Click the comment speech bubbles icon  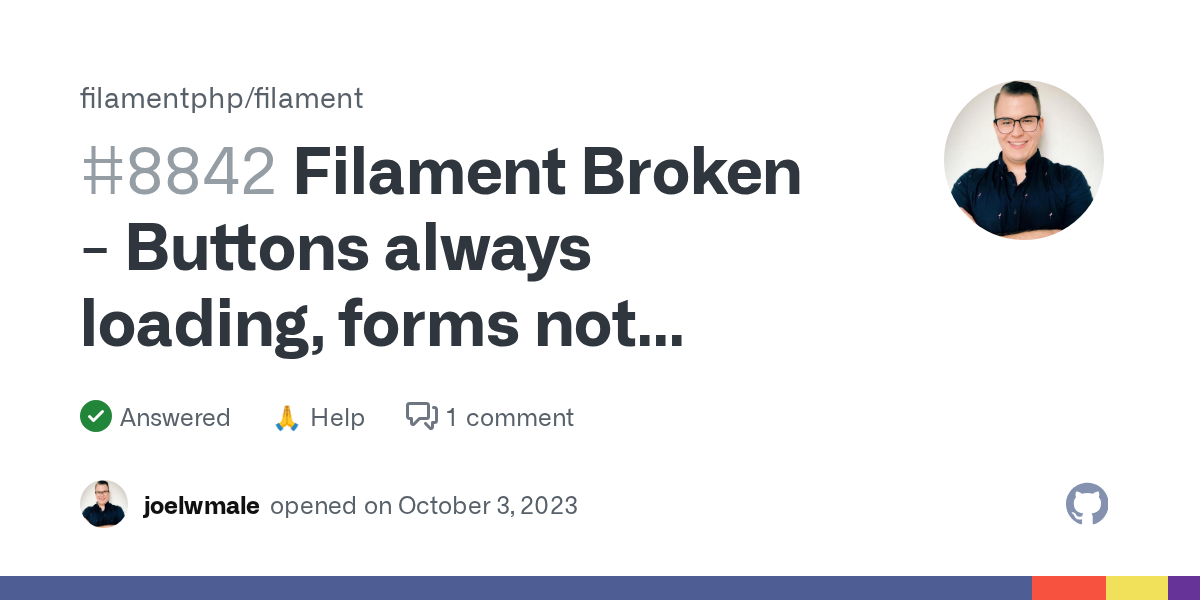[x=421, y=416]
